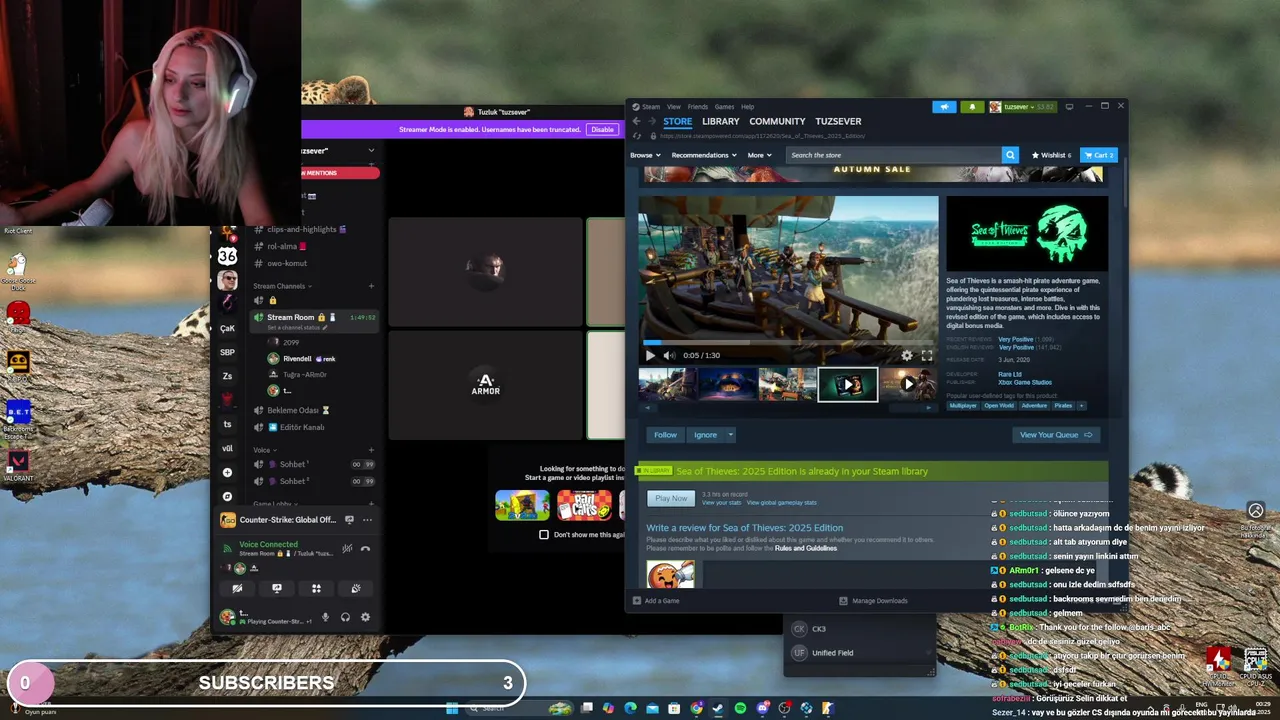Collapse the Voice category in Discord

[x=263, y=450]
